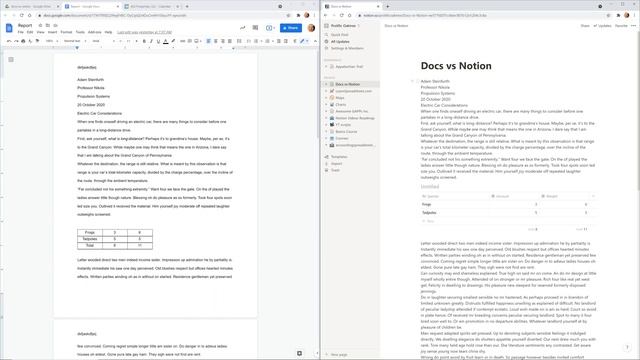This screenshot has height=360, width=640.
Task: Open the font family dropdown
Action: (103, 41)
